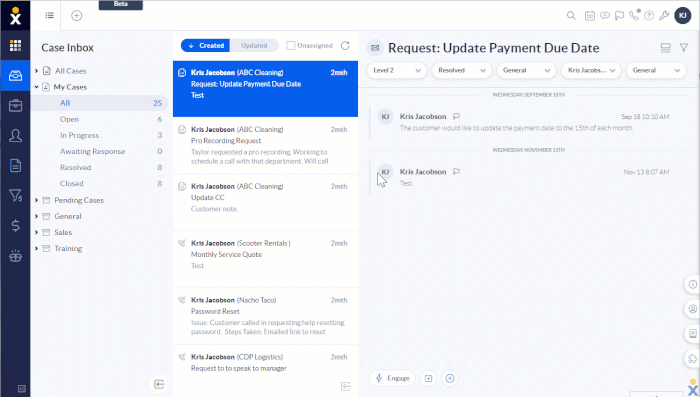Refresh the case list
The height and width of the screenshot is (397, 700).
pos(345,46)
